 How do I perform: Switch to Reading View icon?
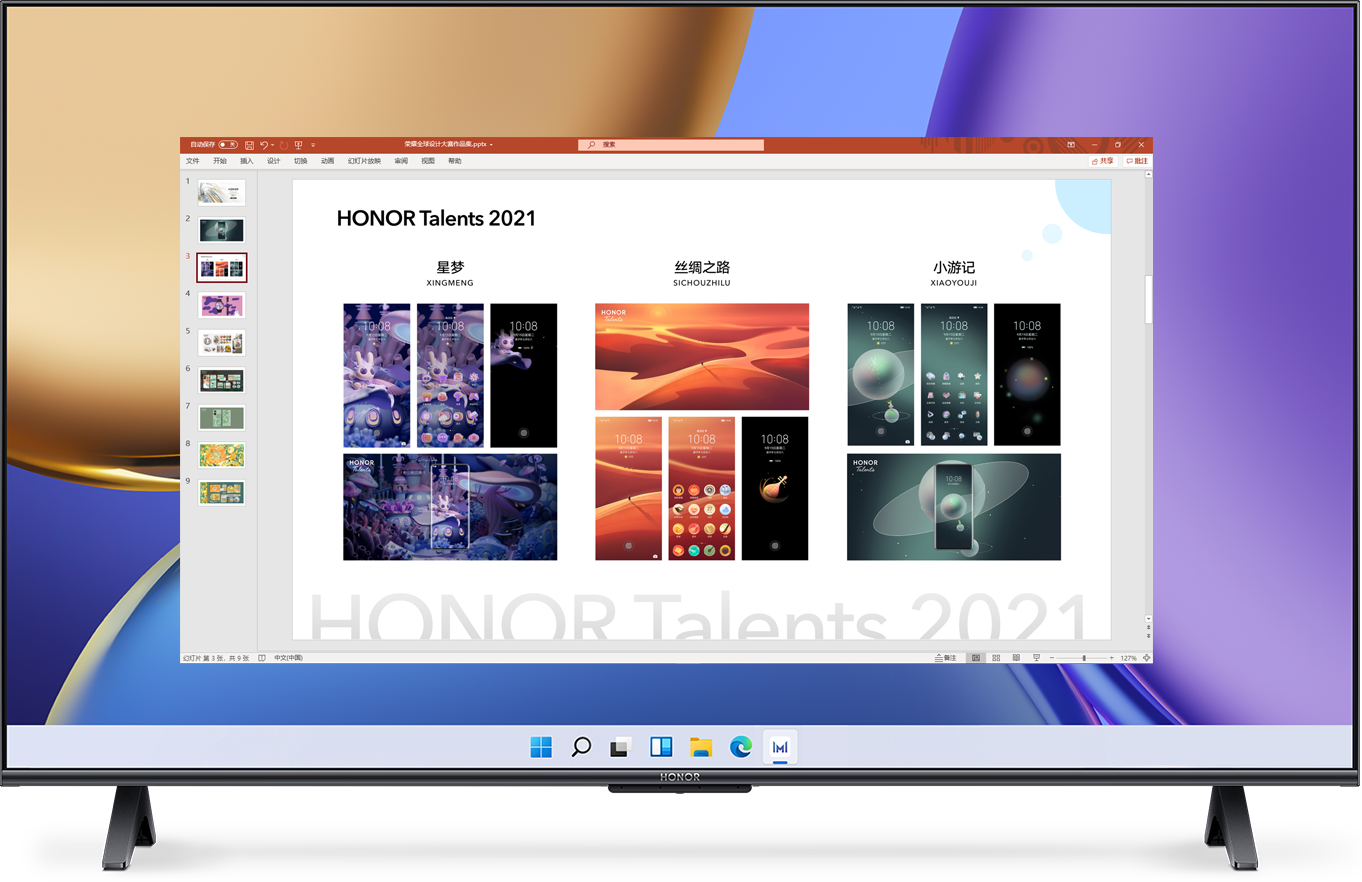(x=1016, y=658)
